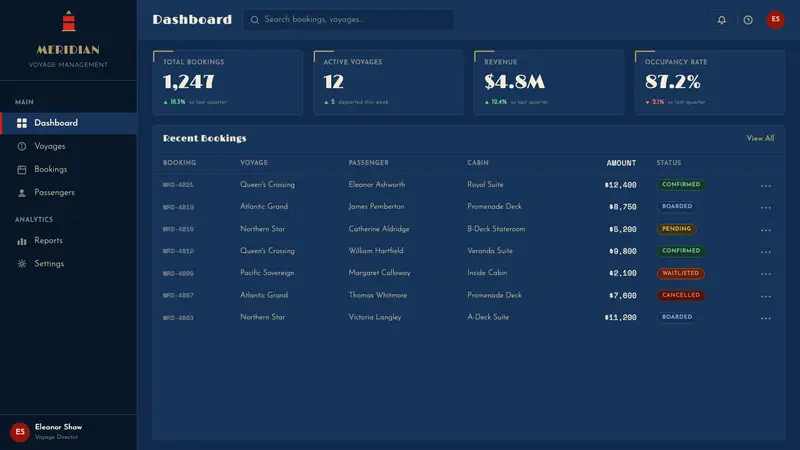The image size is (800, 450).
Task: Open the ES user avatar in the header
Action: tap(776, 20)
